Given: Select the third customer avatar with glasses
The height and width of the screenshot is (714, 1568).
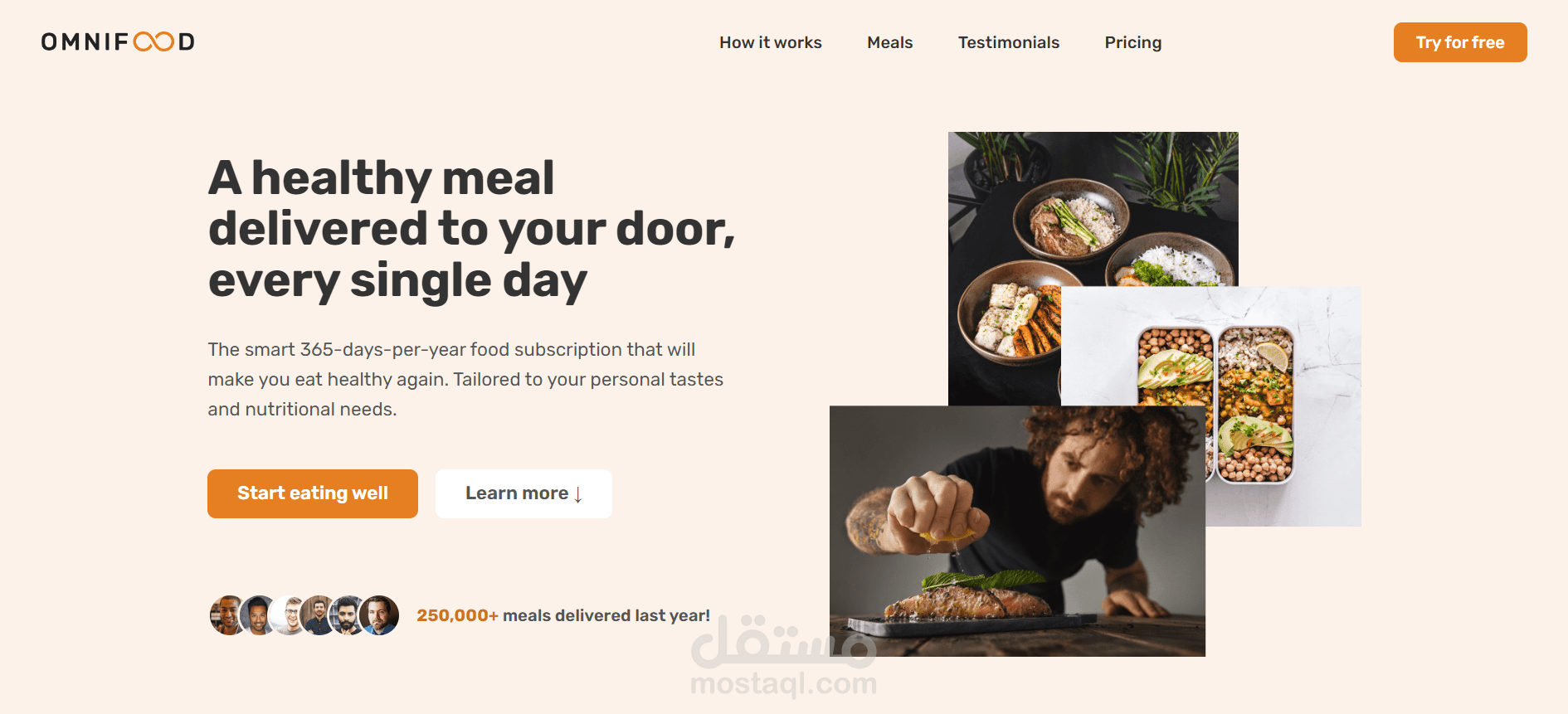Looking at the screenshot, I should pyautogui.click(x=287, y=615).
